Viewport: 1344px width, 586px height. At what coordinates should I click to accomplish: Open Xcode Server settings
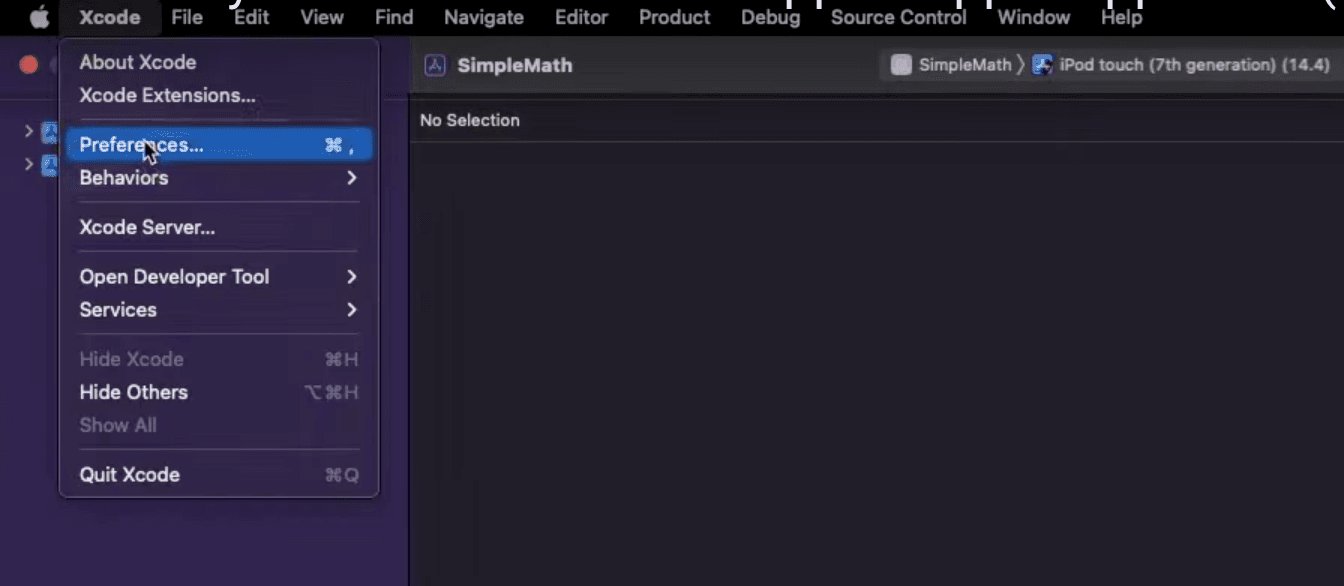pyautogui.click(x=146, y=227)
